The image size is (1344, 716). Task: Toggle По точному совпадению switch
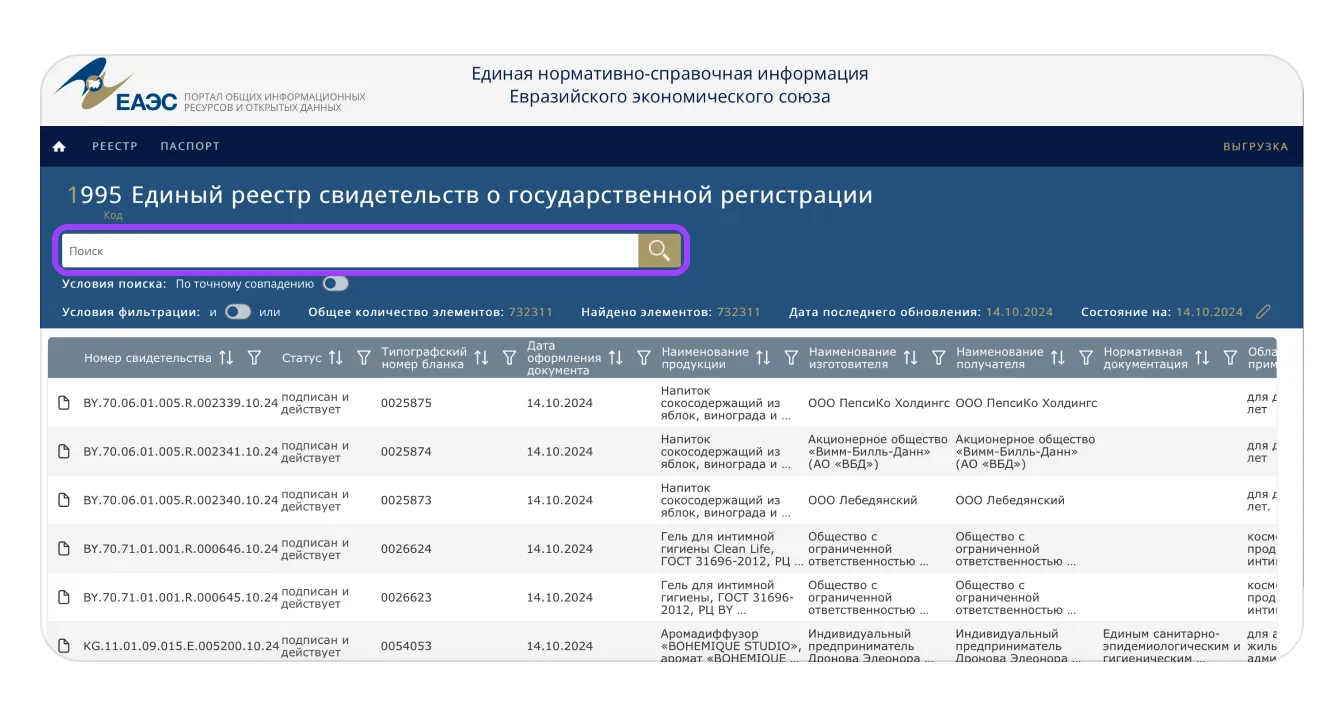click(x=335, y=284)
